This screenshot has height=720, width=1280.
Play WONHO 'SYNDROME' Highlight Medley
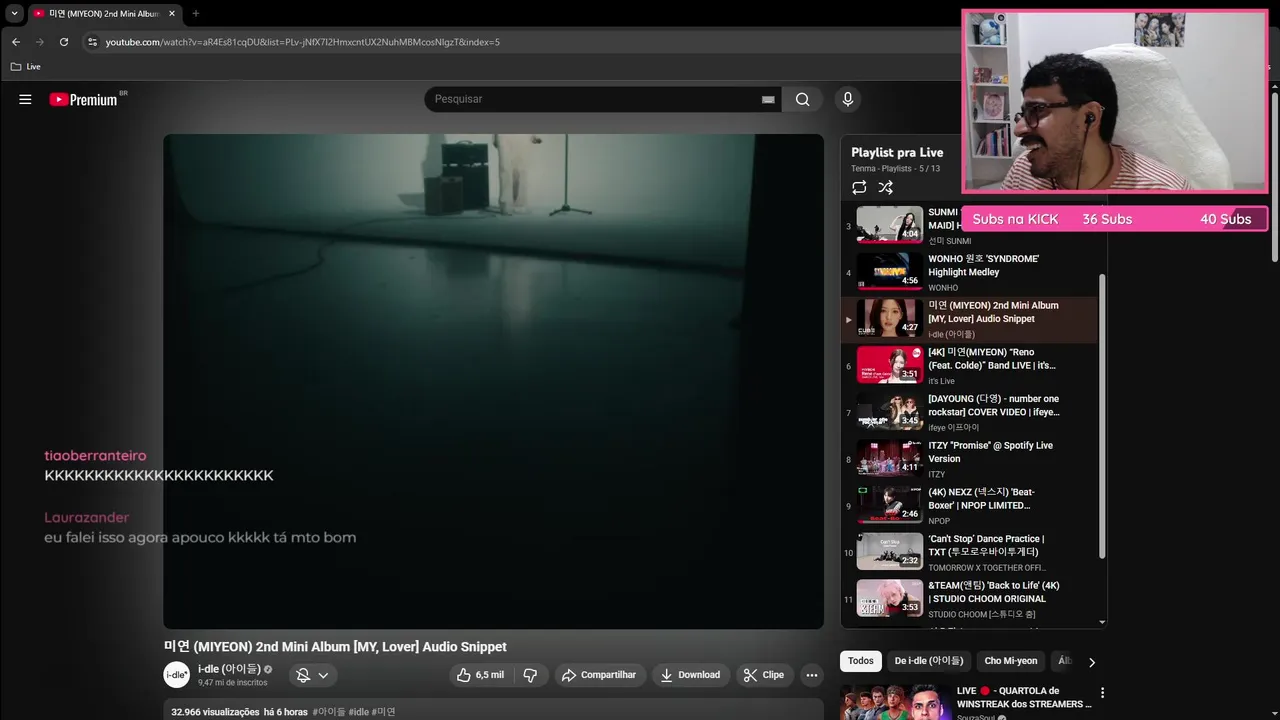tap(970, 272)
